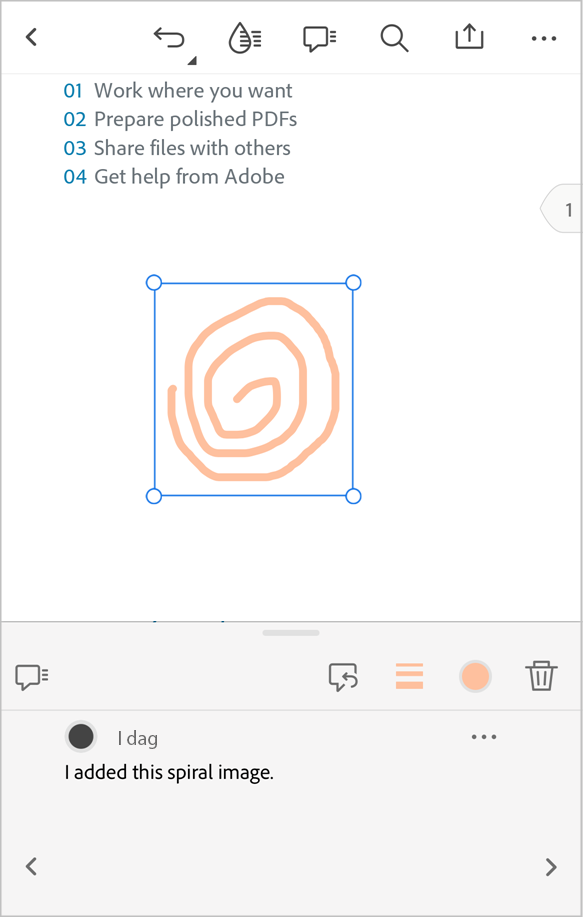
Task: Adjust line thickness with the three-bars control
Action: click(409, 676)
